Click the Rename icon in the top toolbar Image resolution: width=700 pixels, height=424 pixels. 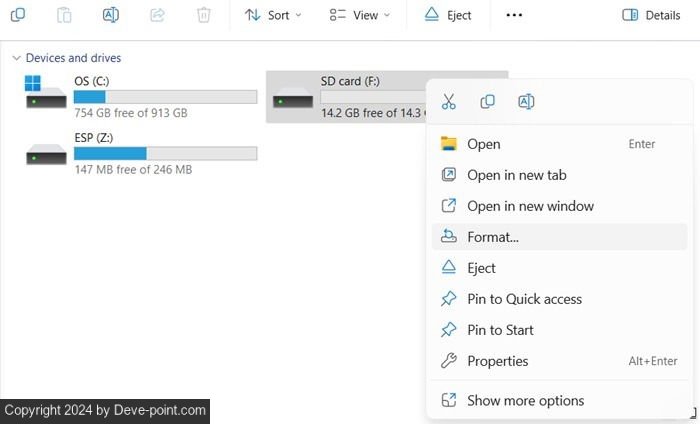[111, 15]
